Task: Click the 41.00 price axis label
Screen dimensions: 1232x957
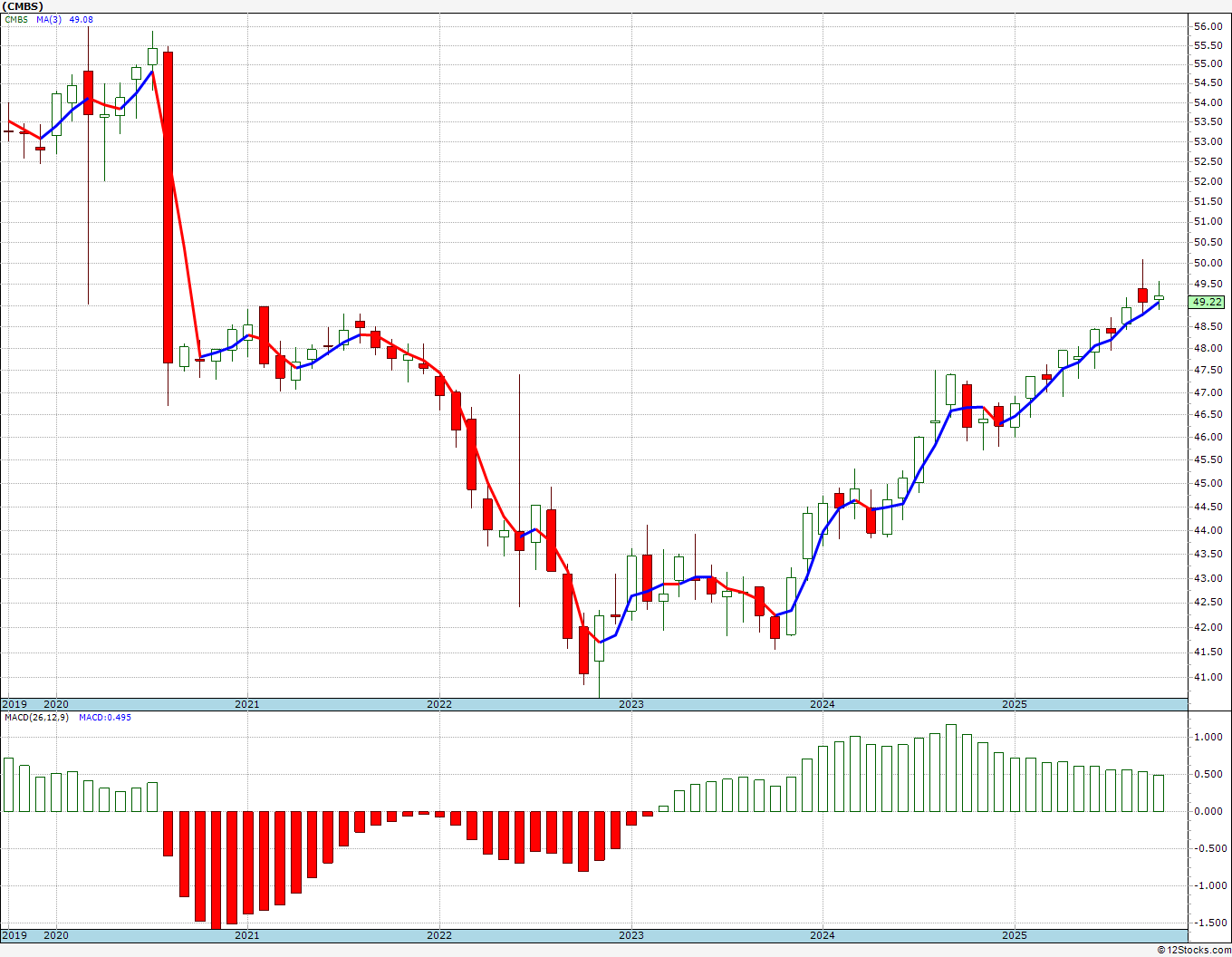Action: coord(1208,677)
